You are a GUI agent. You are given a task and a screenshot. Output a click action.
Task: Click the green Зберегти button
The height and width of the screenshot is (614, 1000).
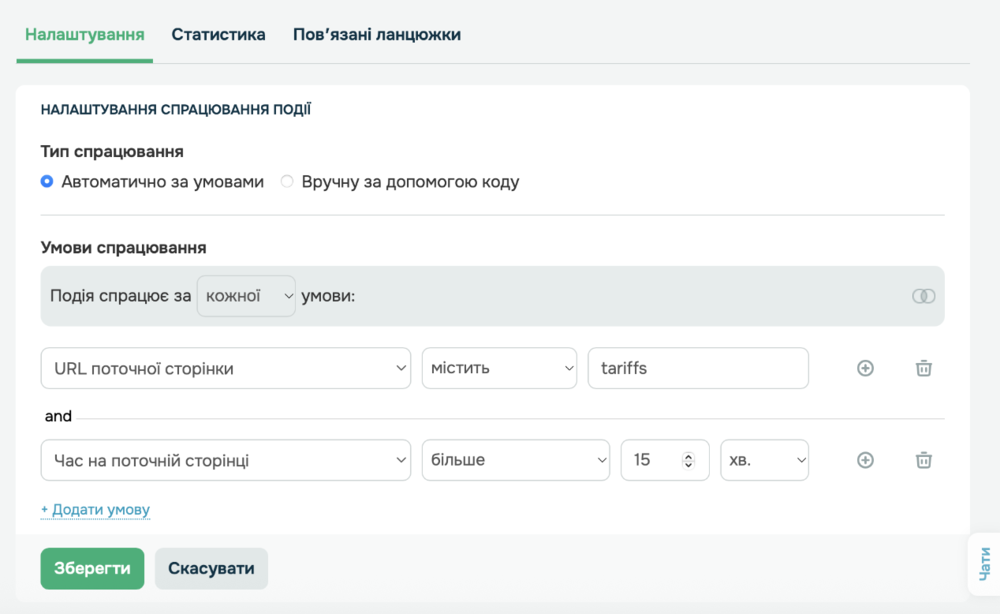92,568
